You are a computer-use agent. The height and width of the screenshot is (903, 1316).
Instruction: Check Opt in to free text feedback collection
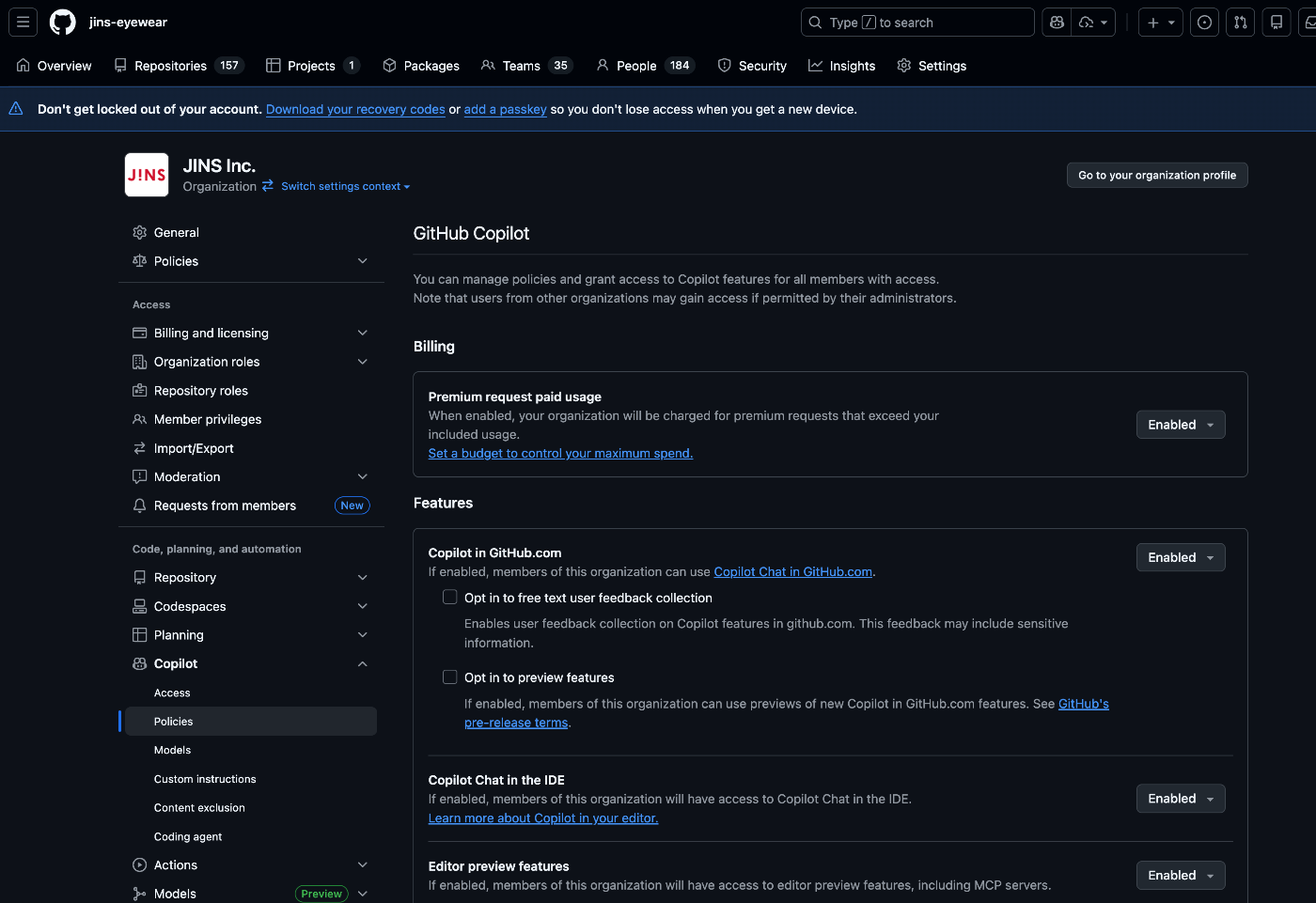(450, 598)
